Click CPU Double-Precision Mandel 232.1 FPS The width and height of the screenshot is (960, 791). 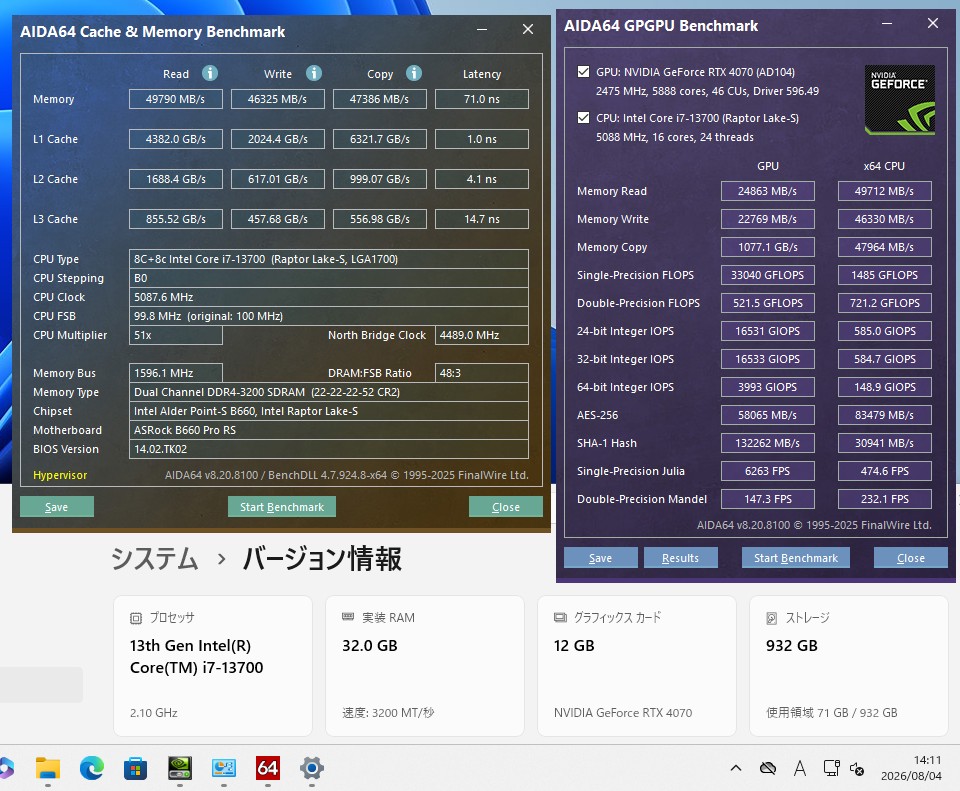(885, 499)
